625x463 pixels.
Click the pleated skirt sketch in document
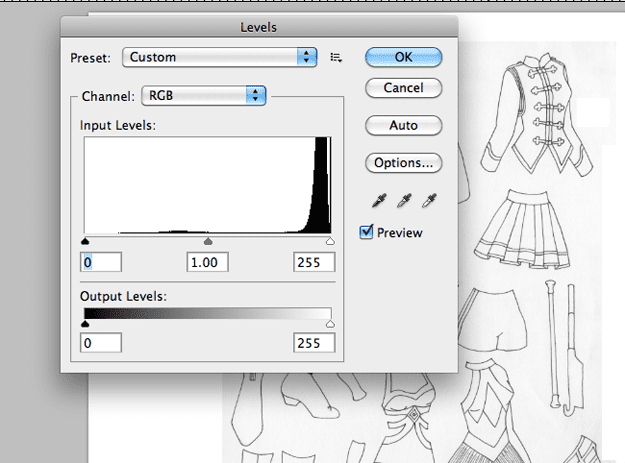(522, 229)
